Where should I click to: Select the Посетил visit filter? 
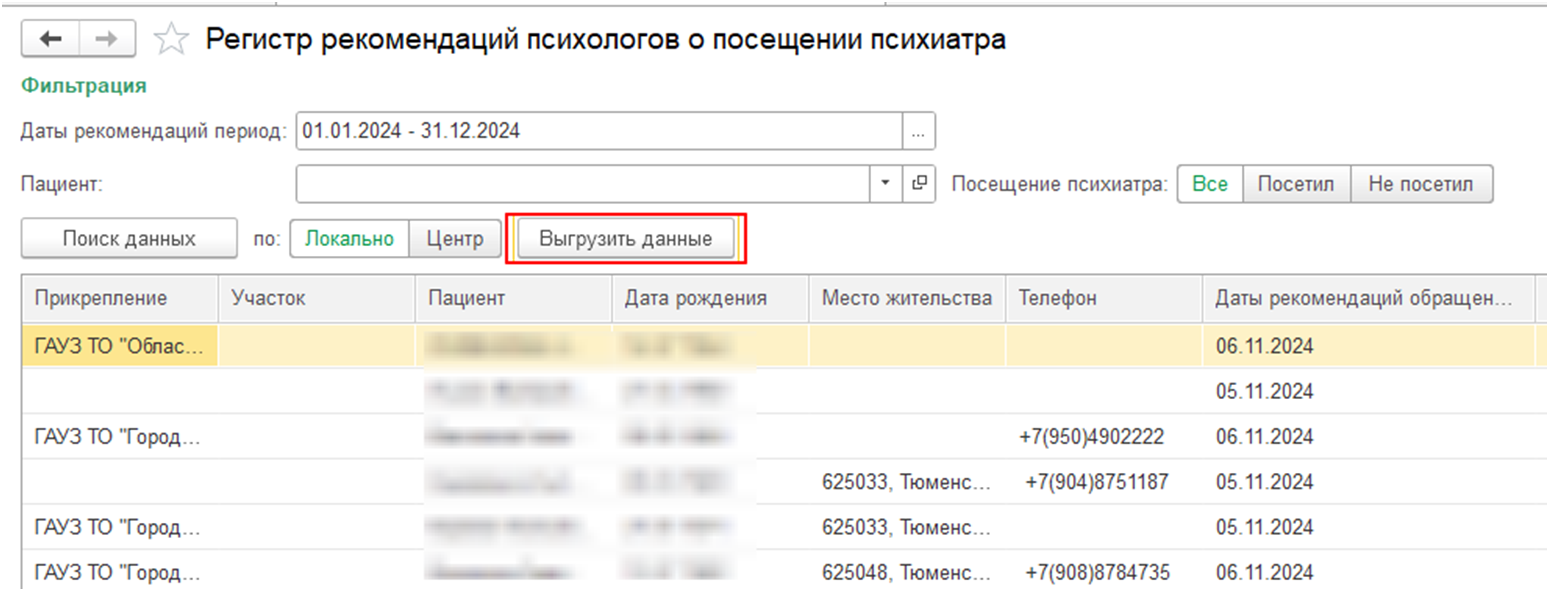tap(1296, 184)
